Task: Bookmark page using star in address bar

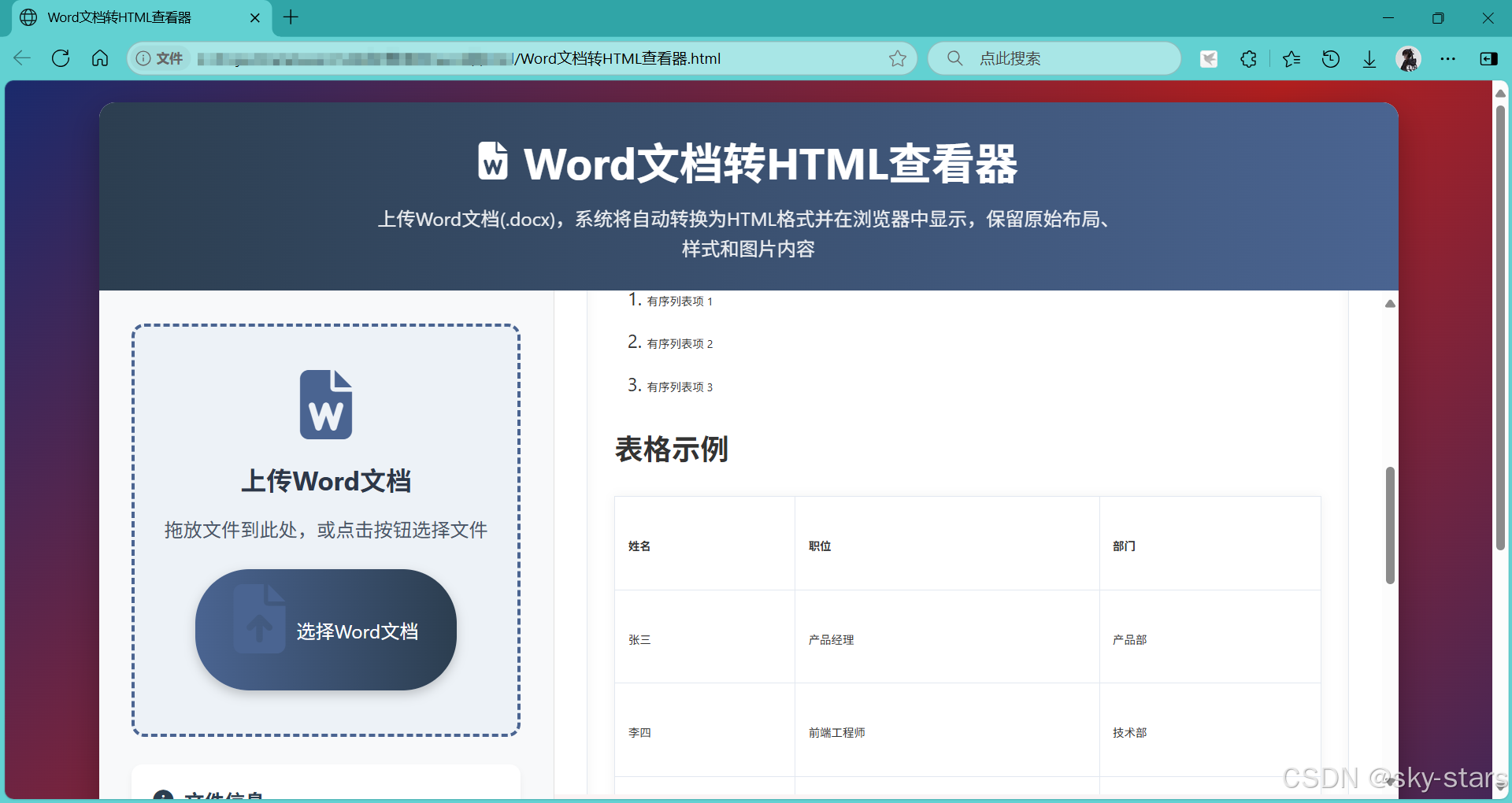Action: click(x=898, y=58)
